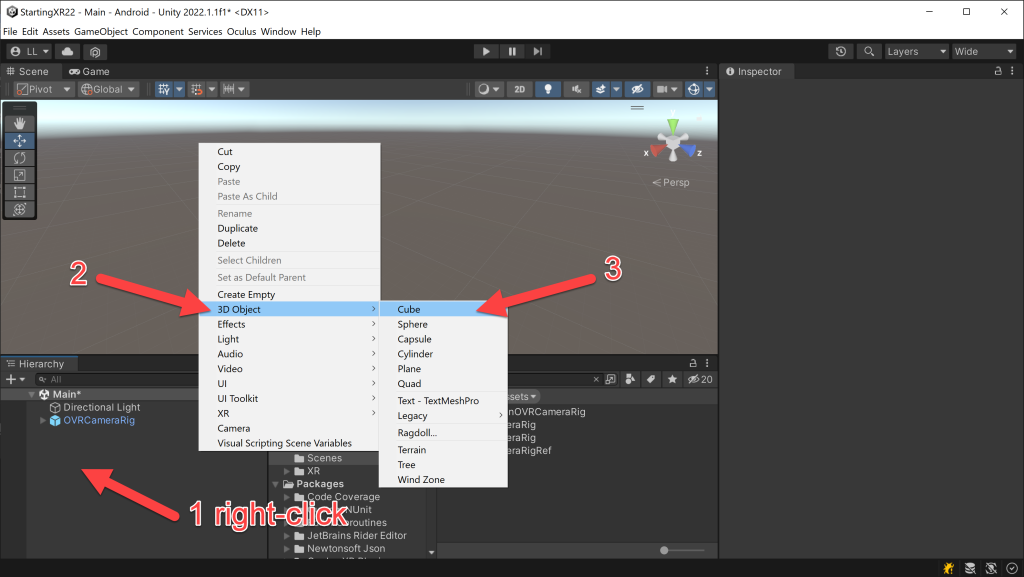Image resolution: width=1024 pixels, height=577 pixels.
Task: Collapse the Packages folder tree
Action: coord(276,484)
